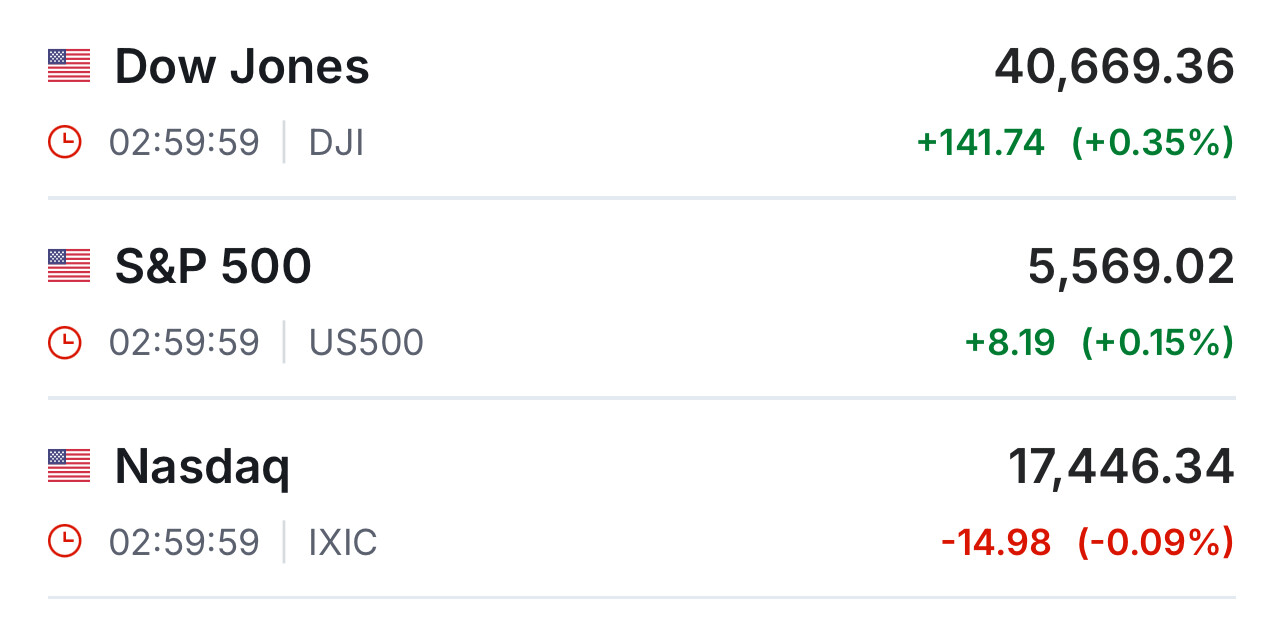Click the (+0.35%) Dow Jones percentage
Viewport: 1284px width, 634px height.
(x=1152, y=143)
